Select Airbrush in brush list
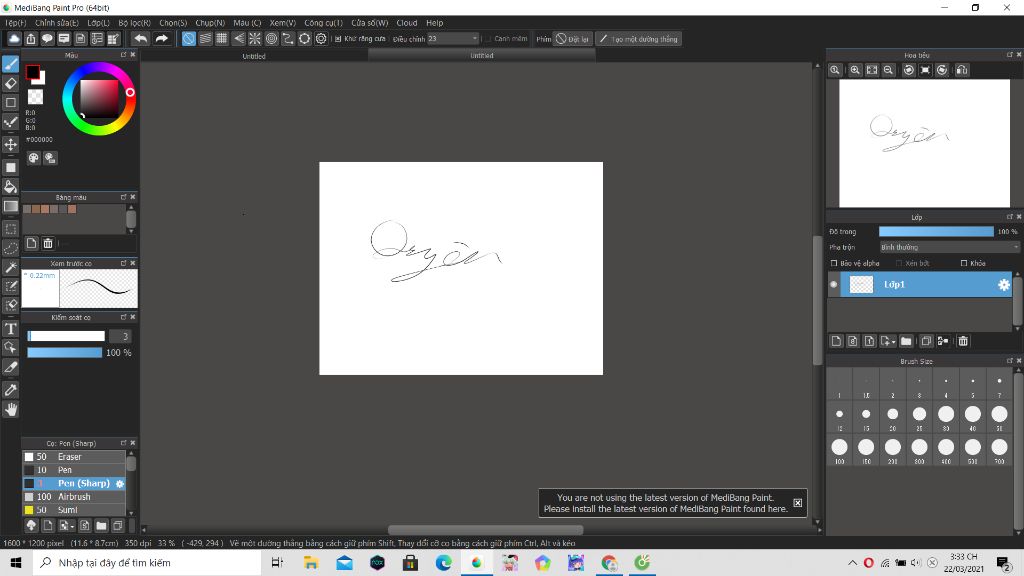Viewport: 1024px width, 576px height. click(74, 497)
